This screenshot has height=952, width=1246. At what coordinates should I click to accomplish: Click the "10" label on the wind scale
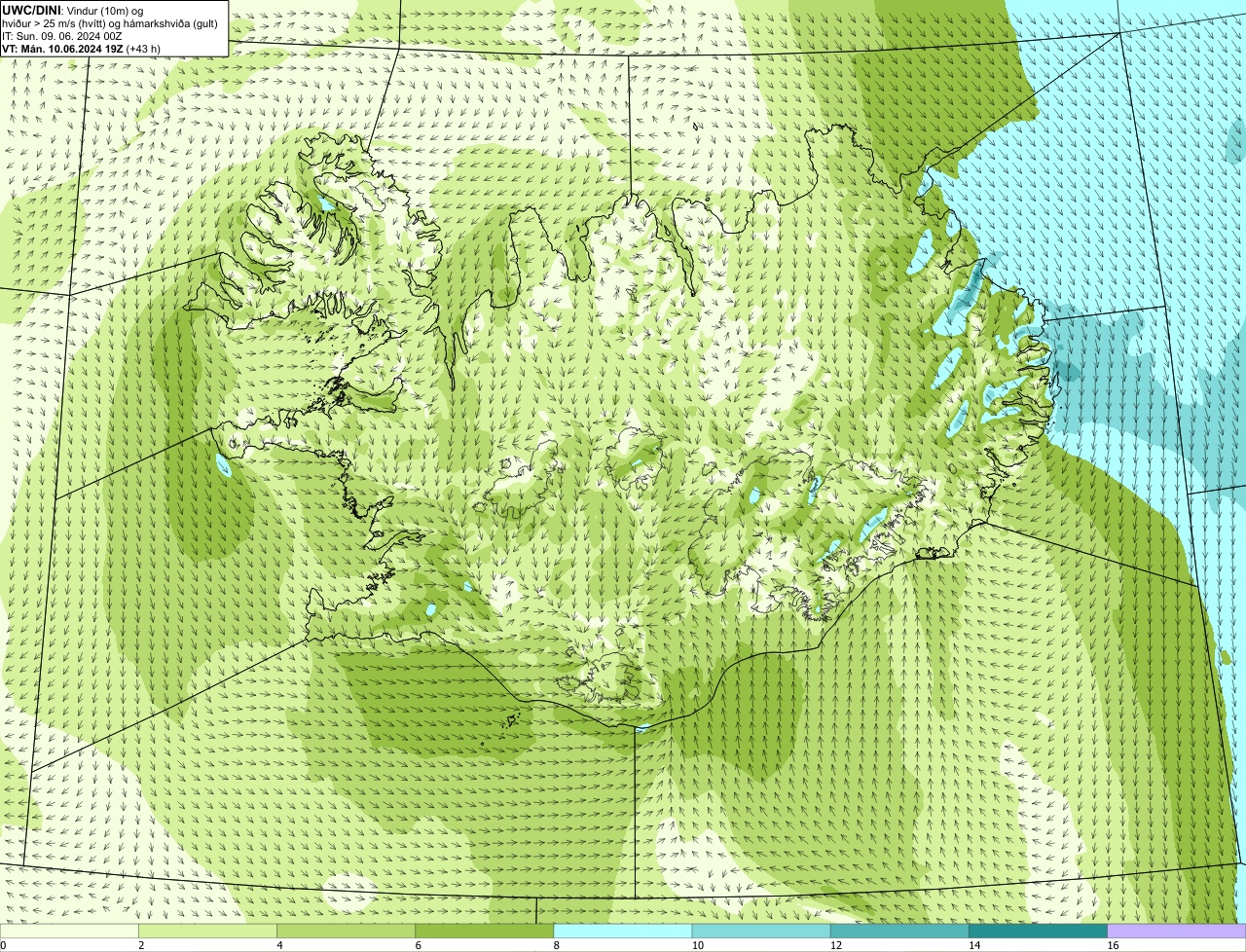pyautogui.click(x=697, y=945)
